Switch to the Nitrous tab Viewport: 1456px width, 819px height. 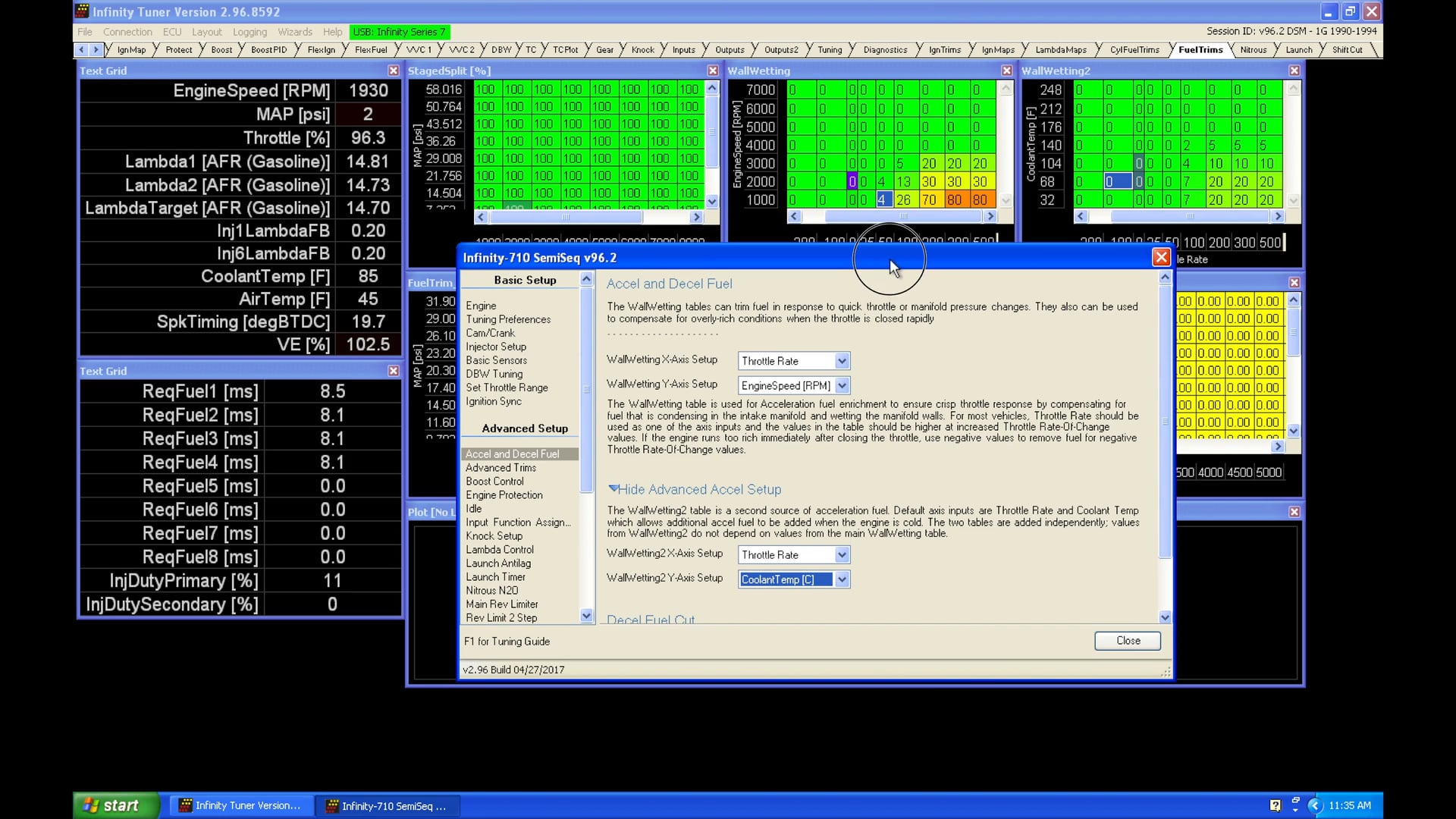(1254, 49)
